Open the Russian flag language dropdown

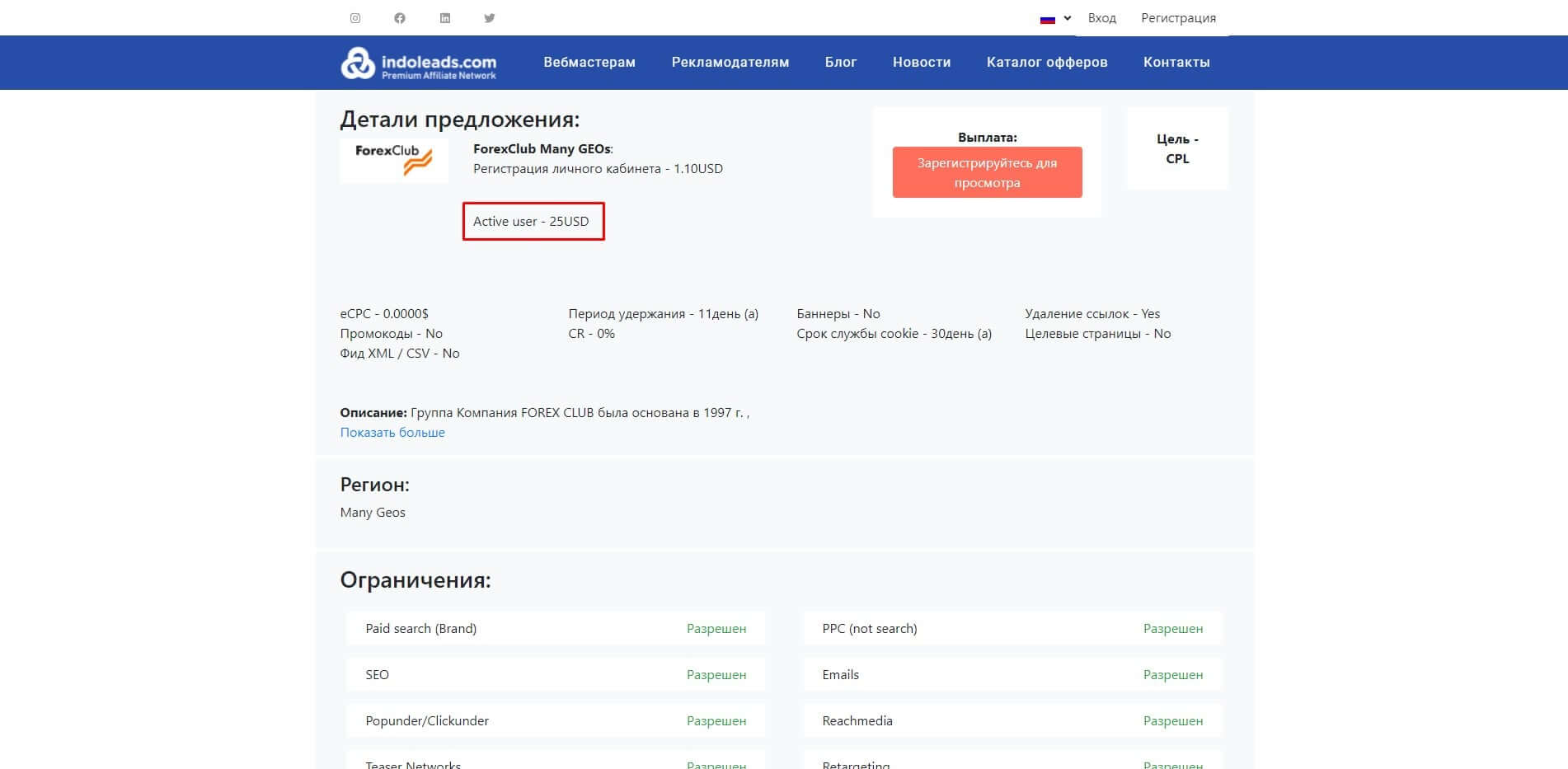click(1055, 18)
